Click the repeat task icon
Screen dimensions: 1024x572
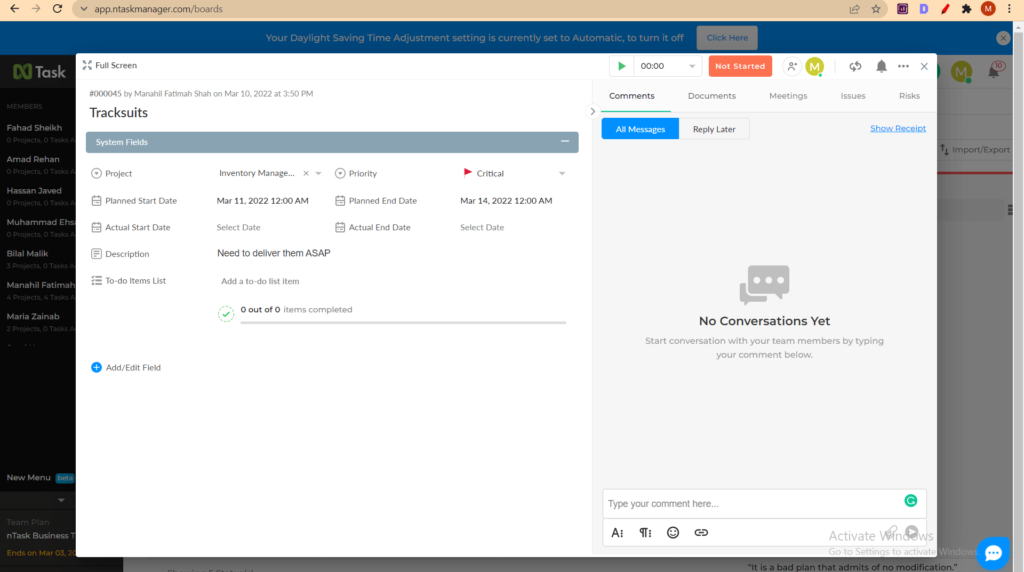(855, 66)
